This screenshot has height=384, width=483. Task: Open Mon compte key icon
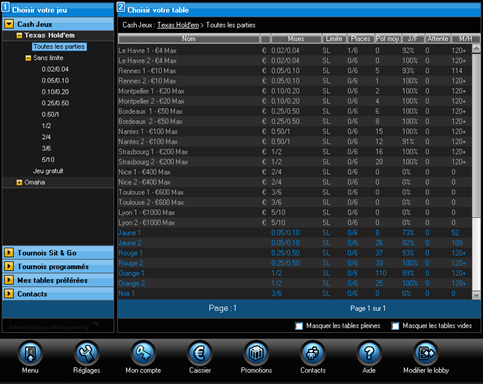(143, 353)
